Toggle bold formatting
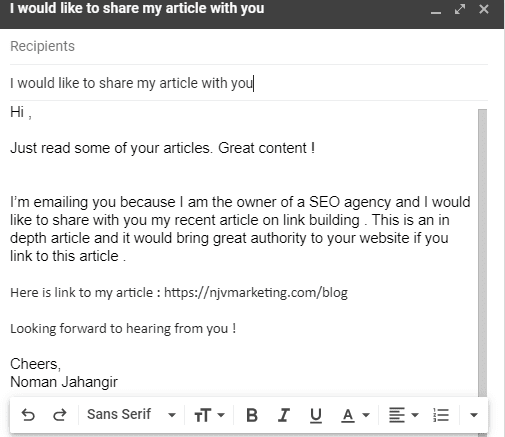Screen dimensions: 505x437 coord(252,415)
